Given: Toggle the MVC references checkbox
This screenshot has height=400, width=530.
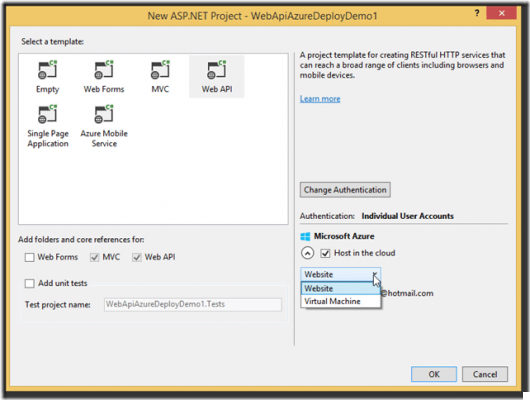Looking at the screenshot, I should pos(94,258).
